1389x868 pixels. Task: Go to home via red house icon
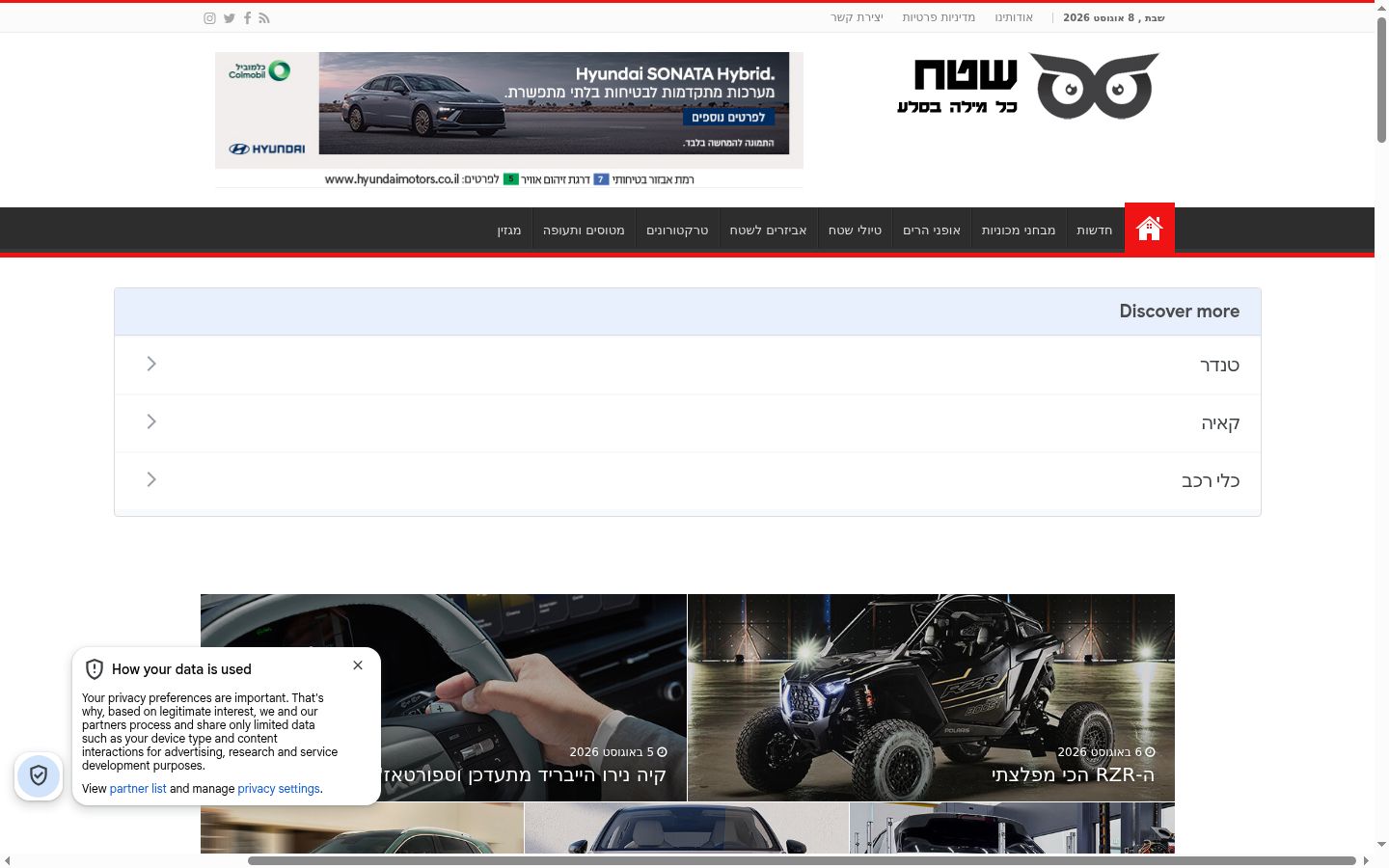tap(1149, 229)
